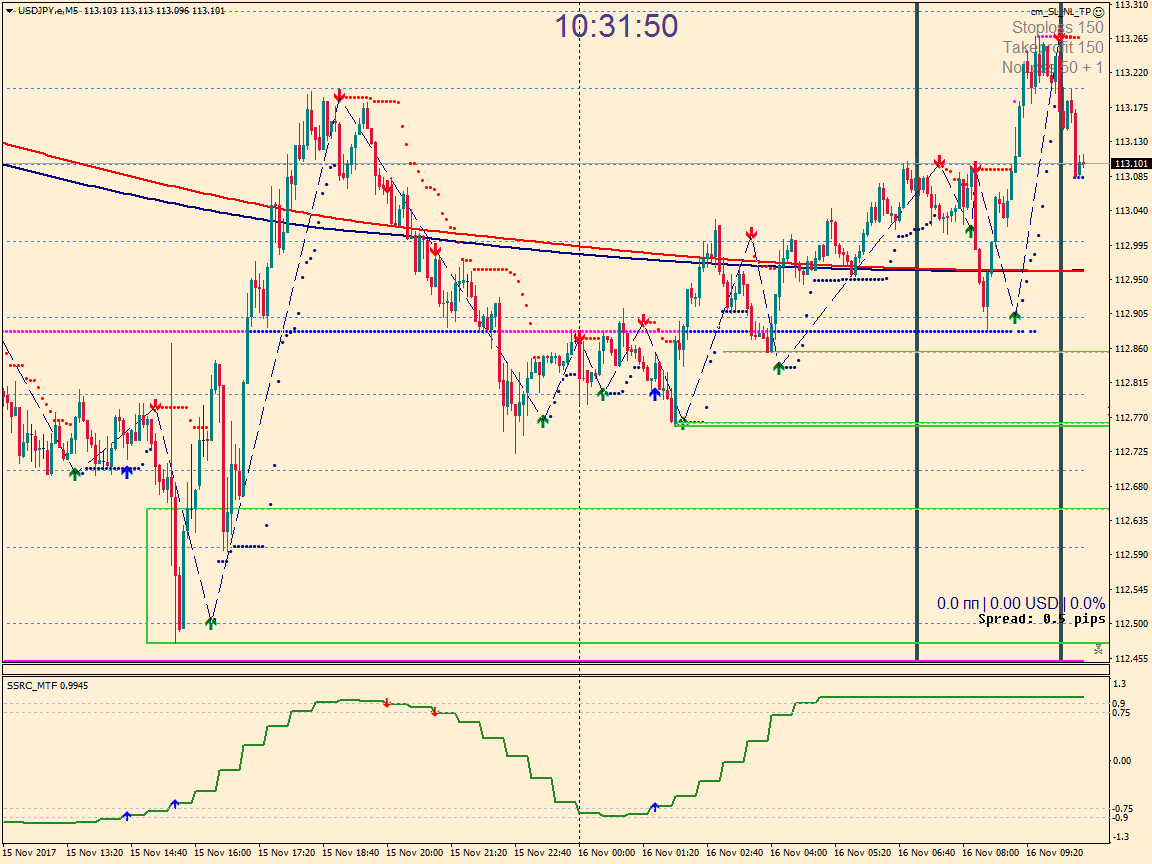Screen dimensions: 1152x864
Task: Click the 0.00 level on the SSRC_MTF scale
Action: 1122,760
